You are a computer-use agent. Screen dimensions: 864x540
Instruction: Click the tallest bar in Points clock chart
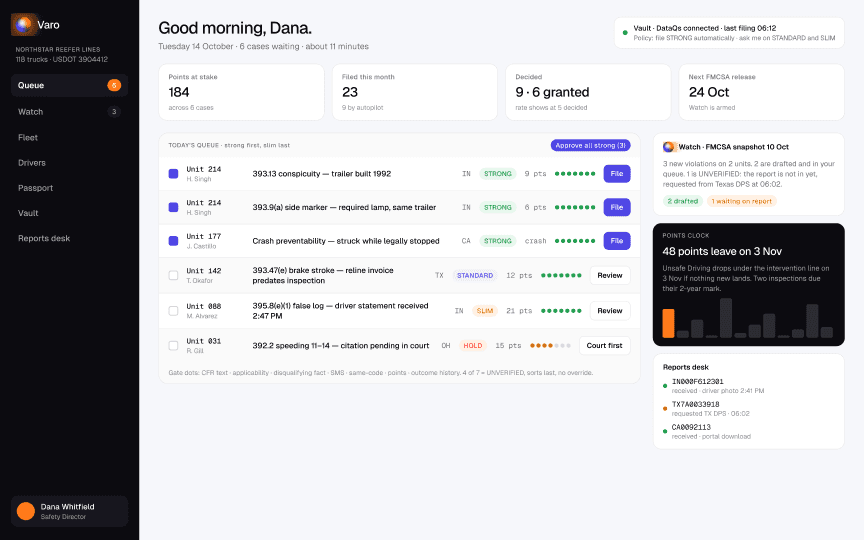tap(726, 318)
